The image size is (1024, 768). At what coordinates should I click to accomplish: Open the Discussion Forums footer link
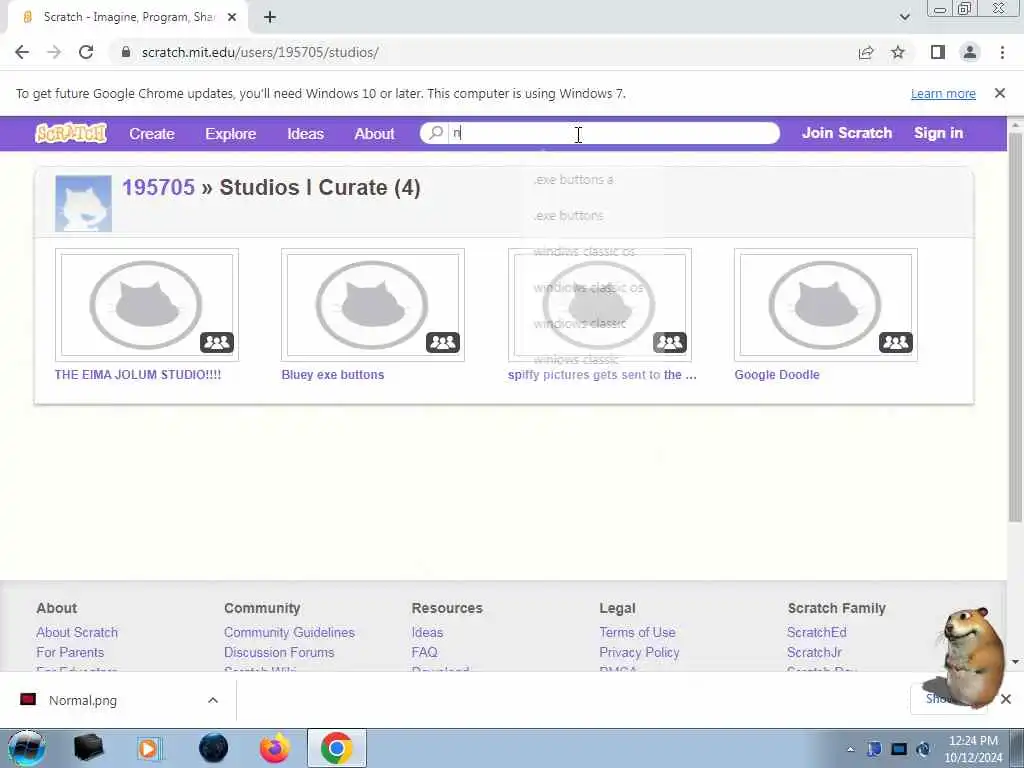click(279, 652)
